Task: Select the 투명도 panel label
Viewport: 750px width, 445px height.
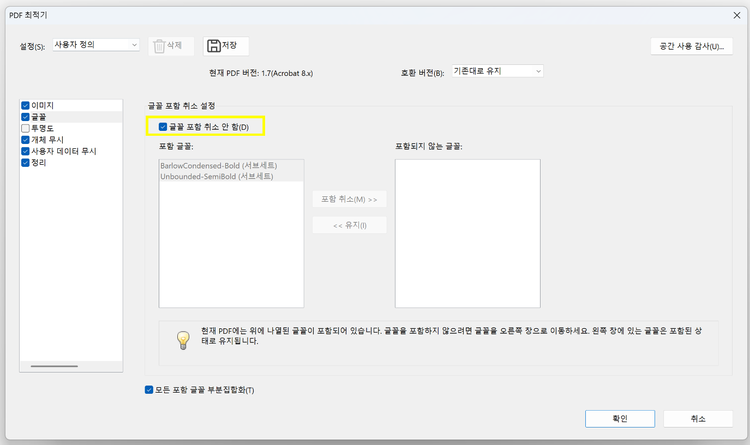Action: [x=43, y=128]
